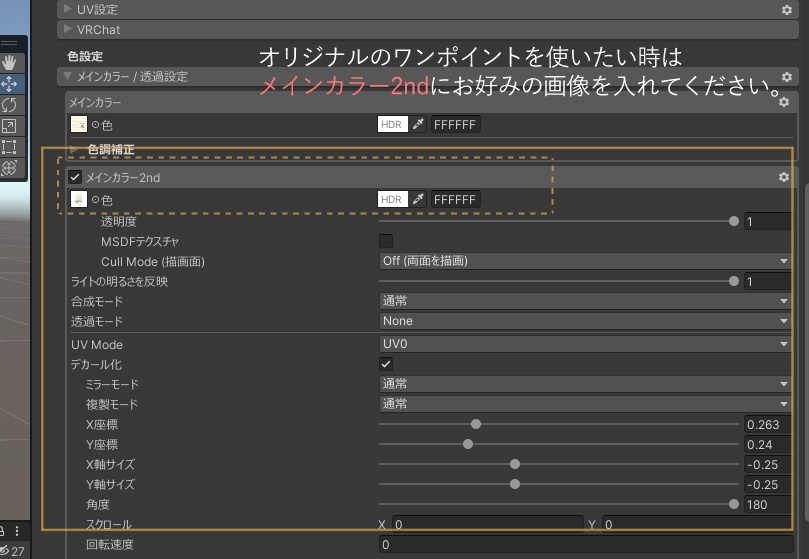Image resolution: width=809 pixels, height=559 pixels.
Task: Click the スクロール Y input field
Action: point(697,524)
